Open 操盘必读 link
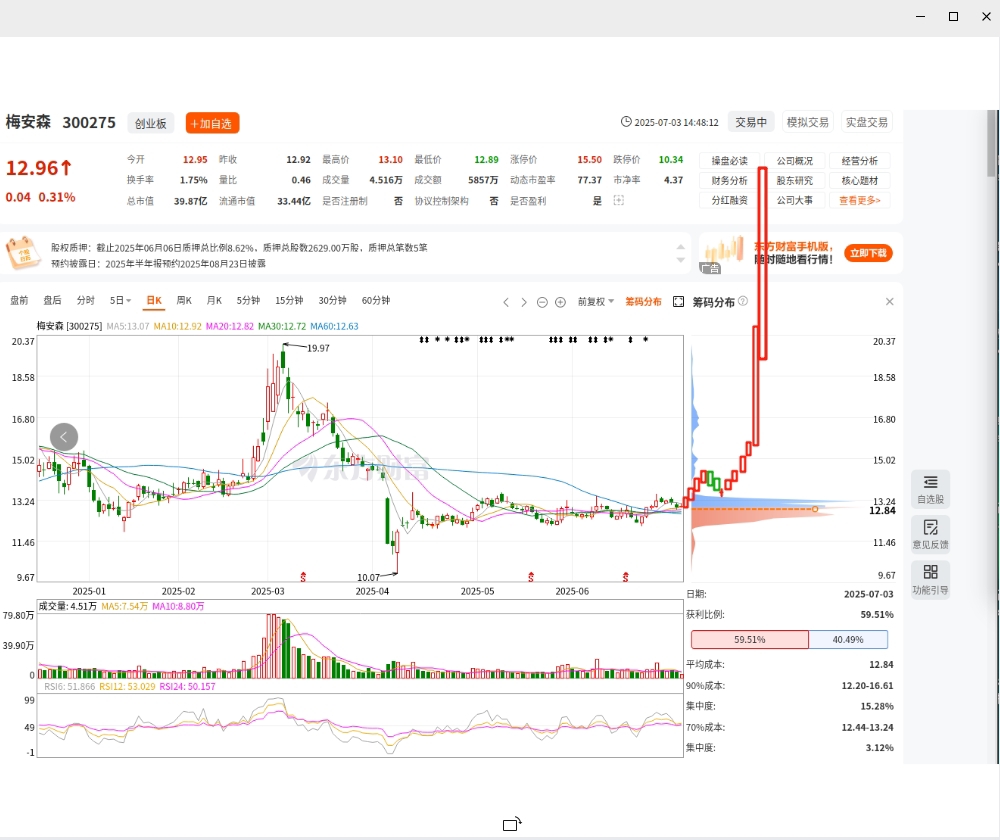 point(729,161)
